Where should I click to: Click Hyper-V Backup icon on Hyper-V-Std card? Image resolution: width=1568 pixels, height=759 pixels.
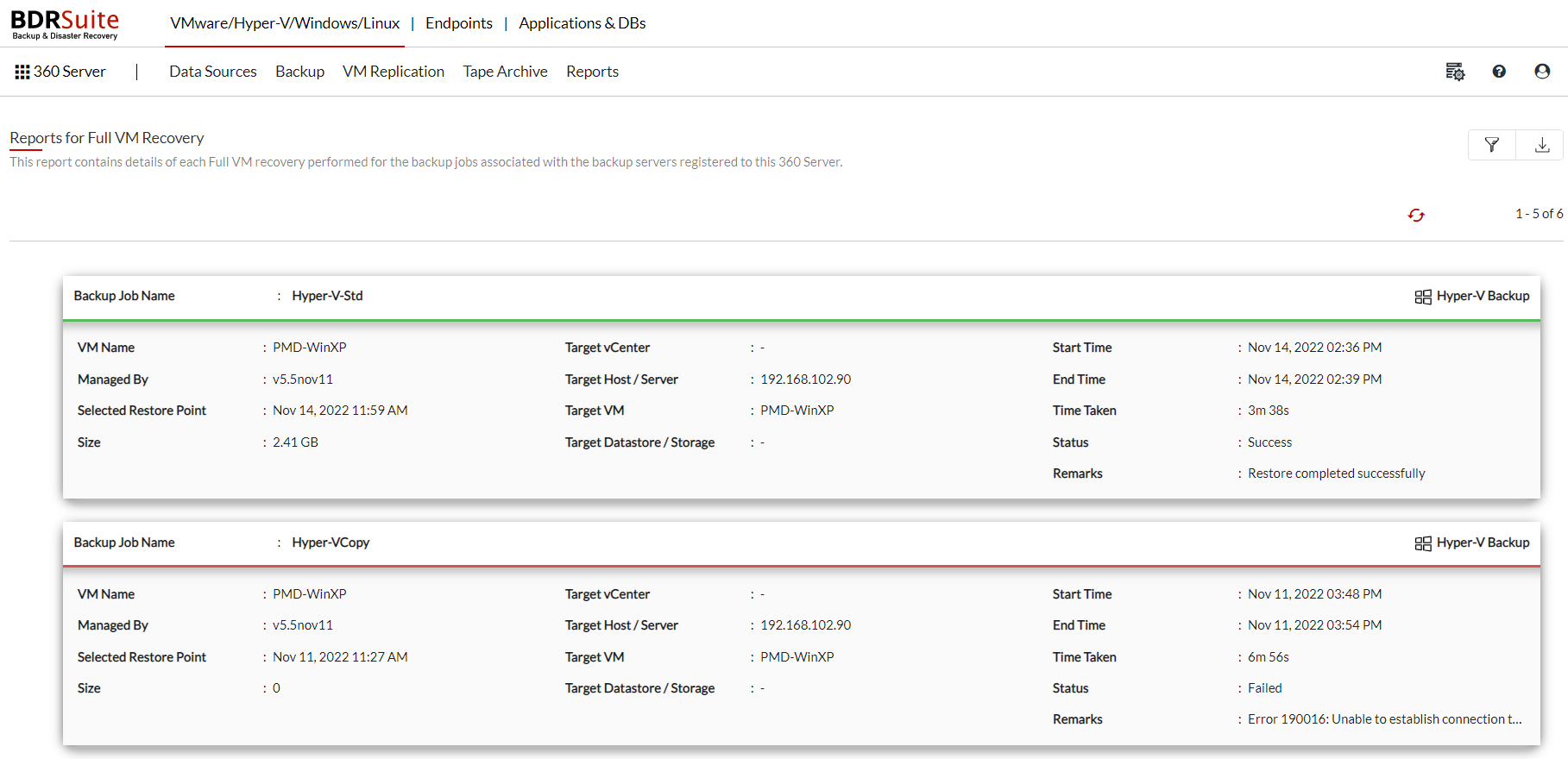coord(1423,297)
